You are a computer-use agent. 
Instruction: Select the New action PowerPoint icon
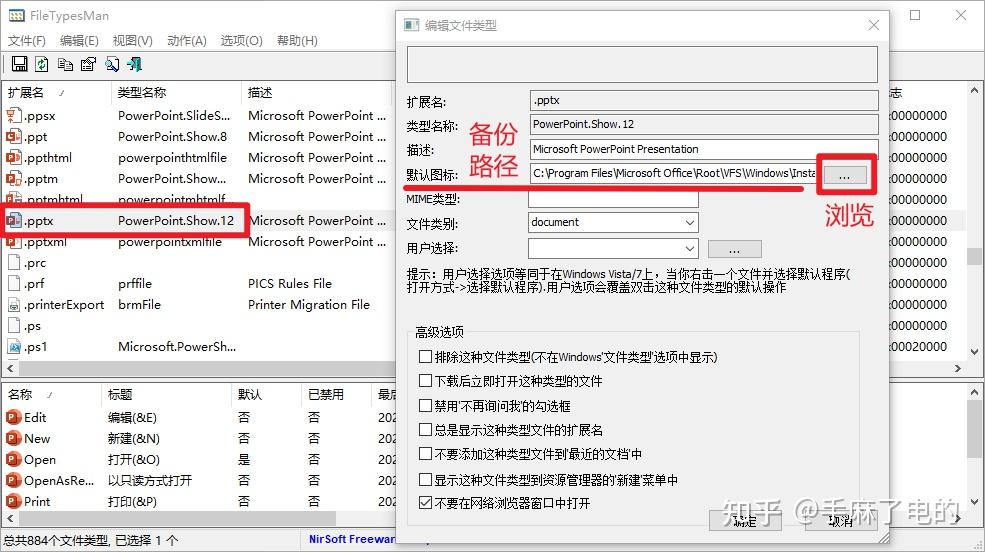[13, 438]
